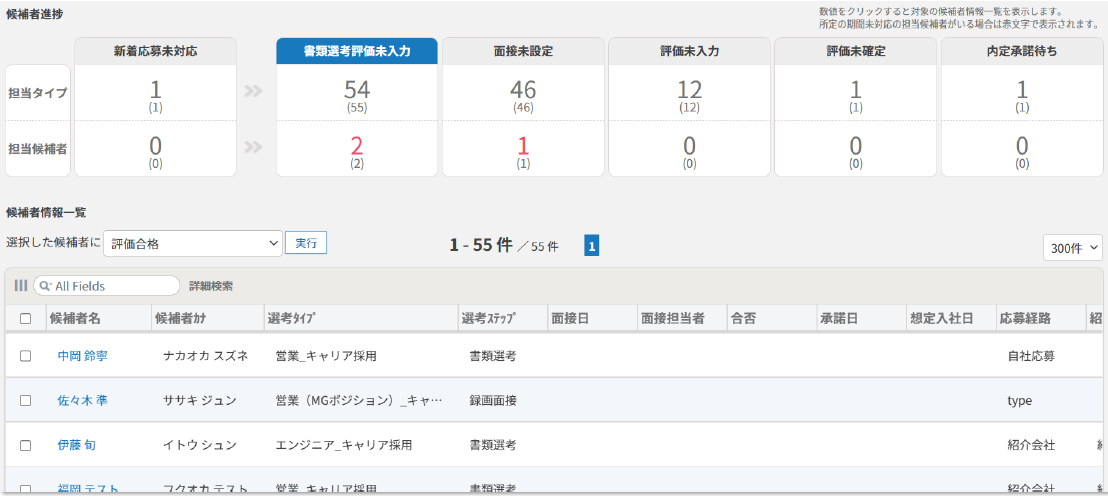This screenshot has width=1108, height=496.
Task: Click the chevron arrows in the 担当候補者 row
Action: pyautogui.click(x=256, y=148)
